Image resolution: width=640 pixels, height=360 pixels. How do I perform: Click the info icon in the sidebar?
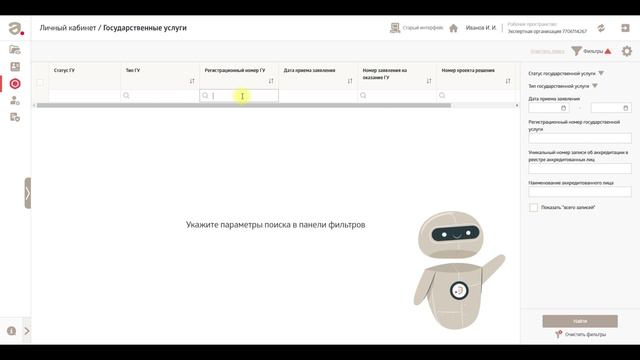point(11,331)
